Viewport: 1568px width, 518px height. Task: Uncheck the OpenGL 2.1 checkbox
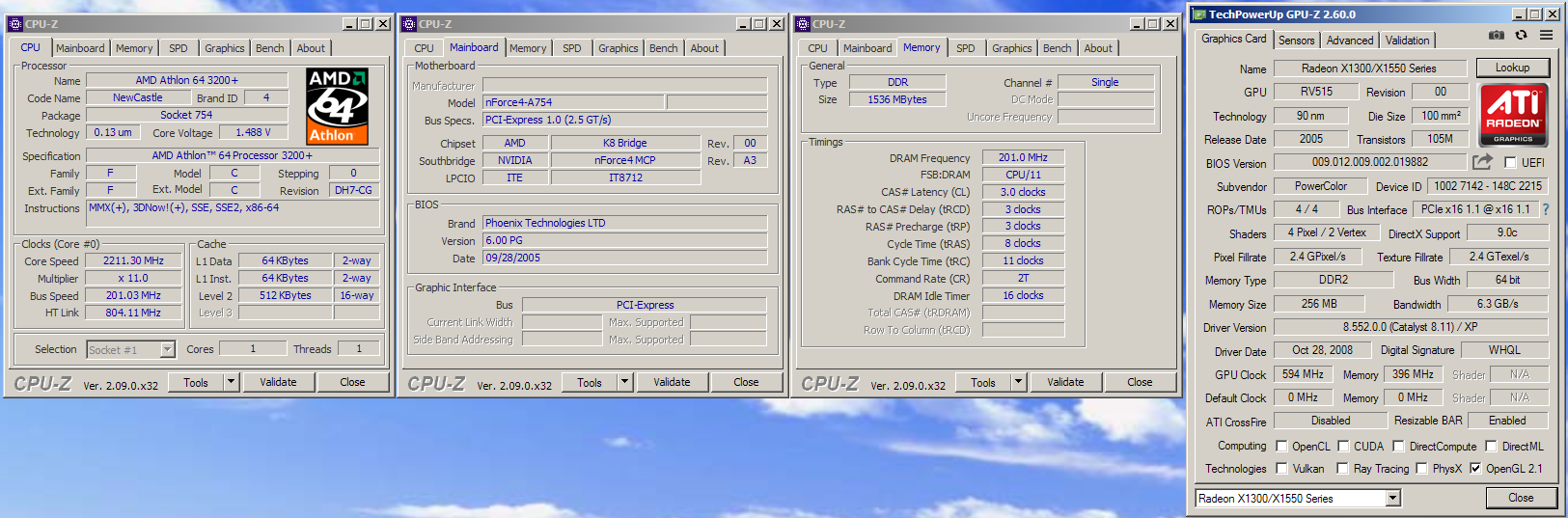1475,469
